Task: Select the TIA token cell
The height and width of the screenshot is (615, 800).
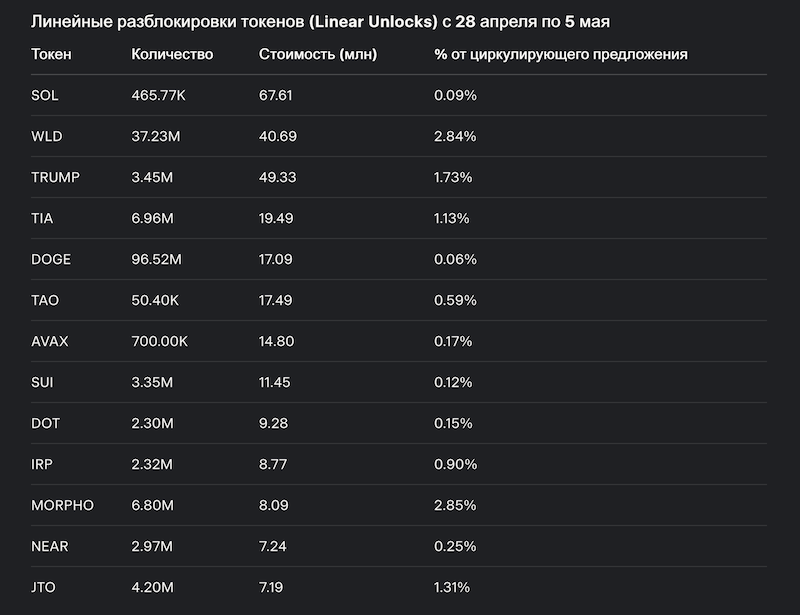Action: (x=42, y=218)
